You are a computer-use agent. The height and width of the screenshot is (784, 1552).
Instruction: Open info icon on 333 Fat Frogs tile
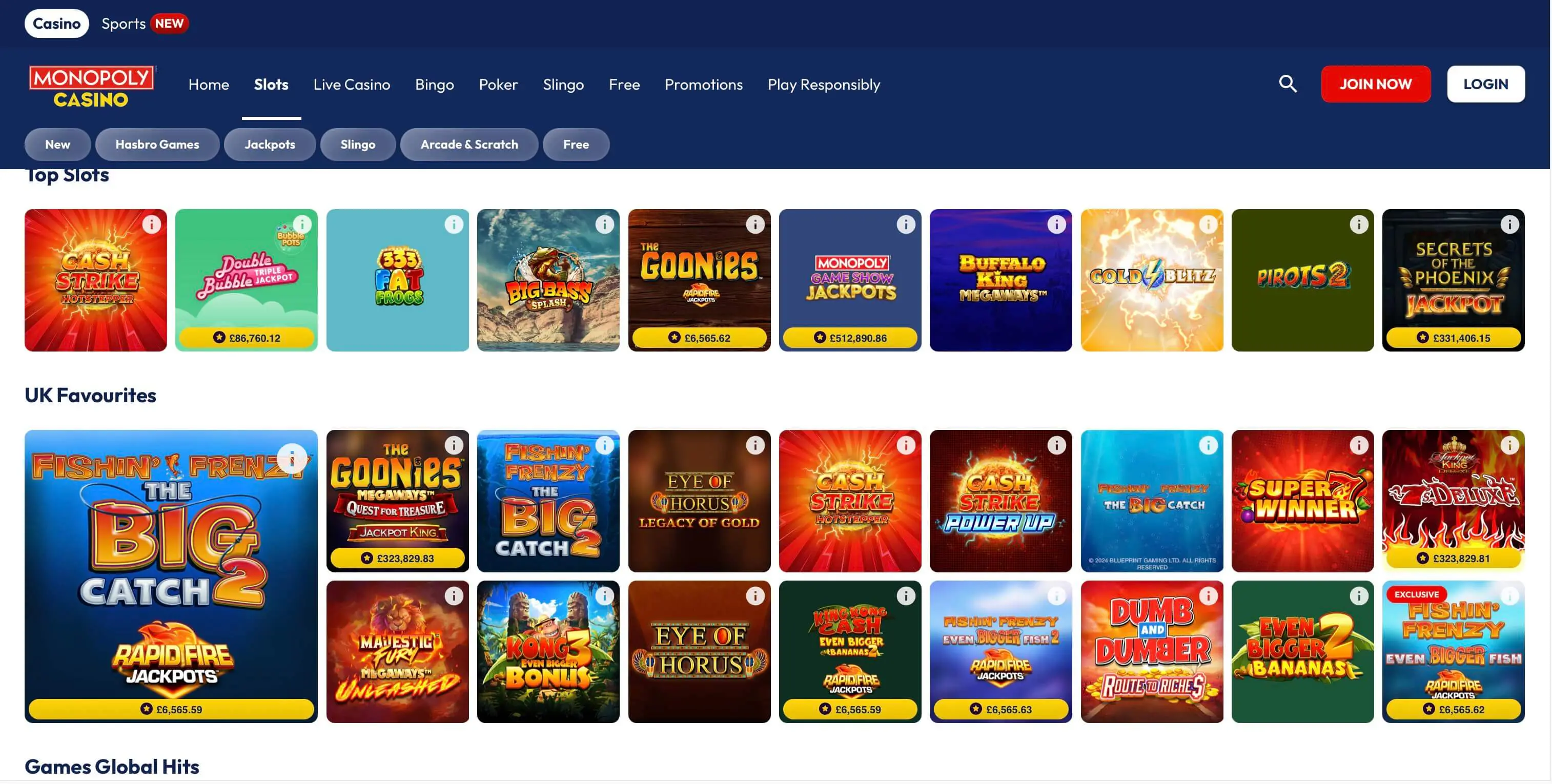tap(454, 224)
